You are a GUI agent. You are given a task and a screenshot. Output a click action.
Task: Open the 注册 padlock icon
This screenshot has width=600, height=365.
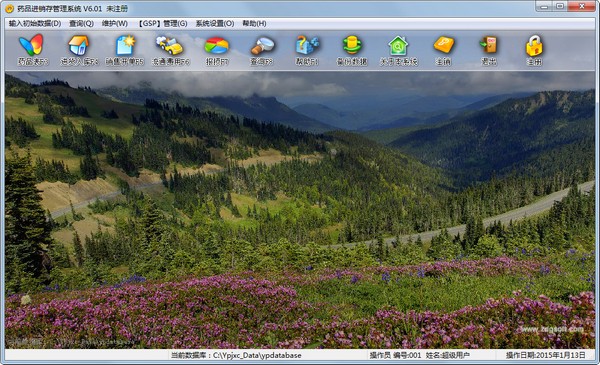pos(534,50)
